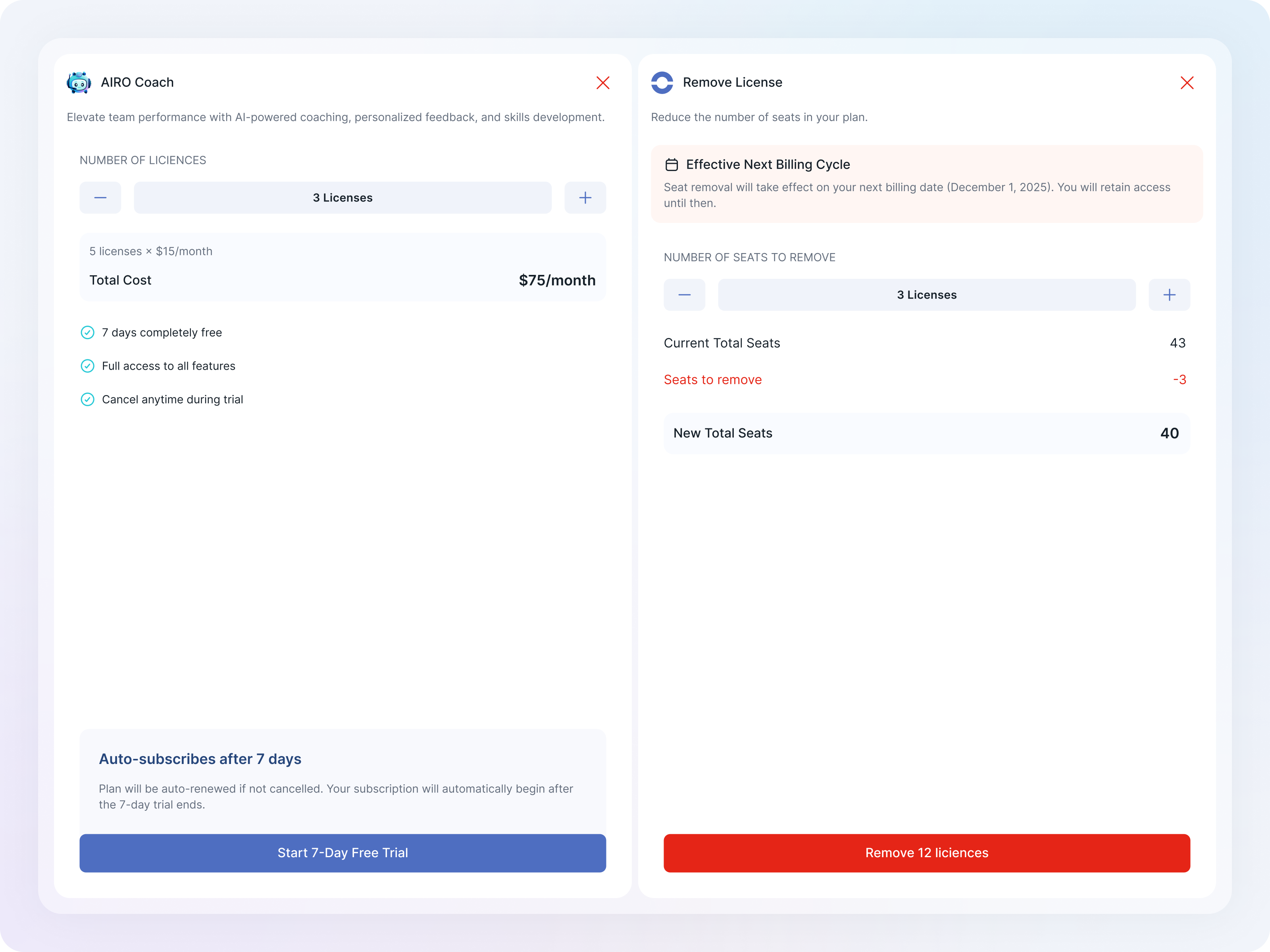The image size is (1270, 952).
Task: Click the Full access to all features checkmark
Action: point(87,366)
